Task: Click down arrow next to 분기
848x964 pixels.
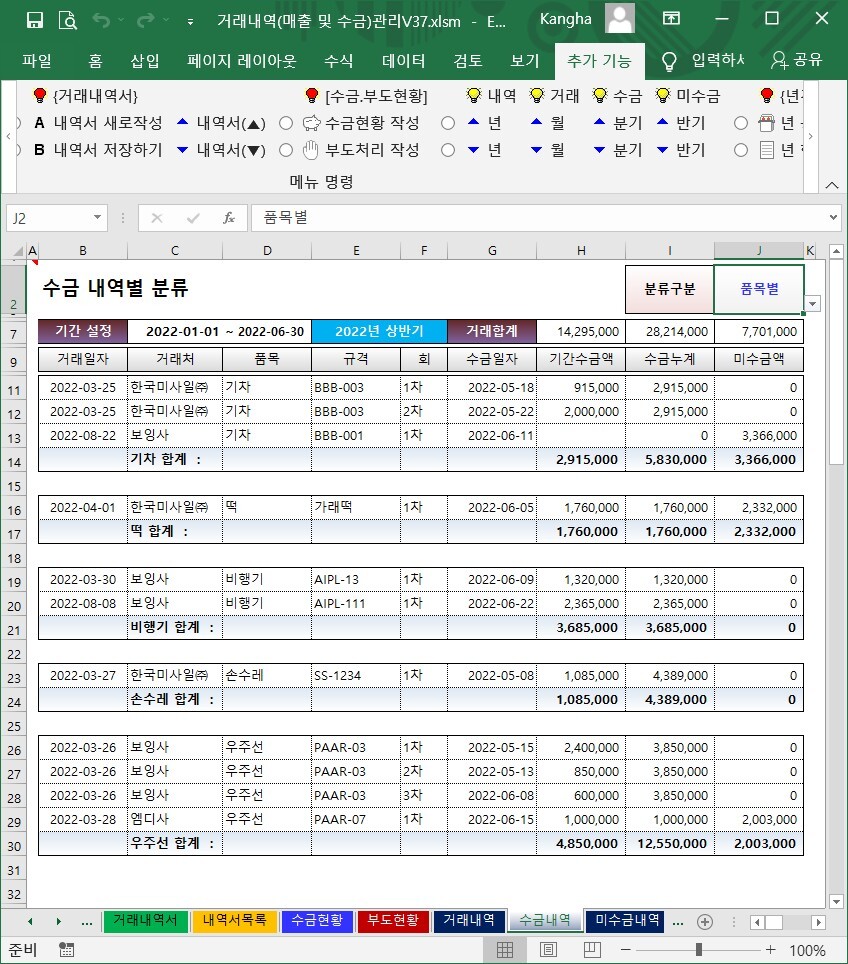Action: pos(600,149)
